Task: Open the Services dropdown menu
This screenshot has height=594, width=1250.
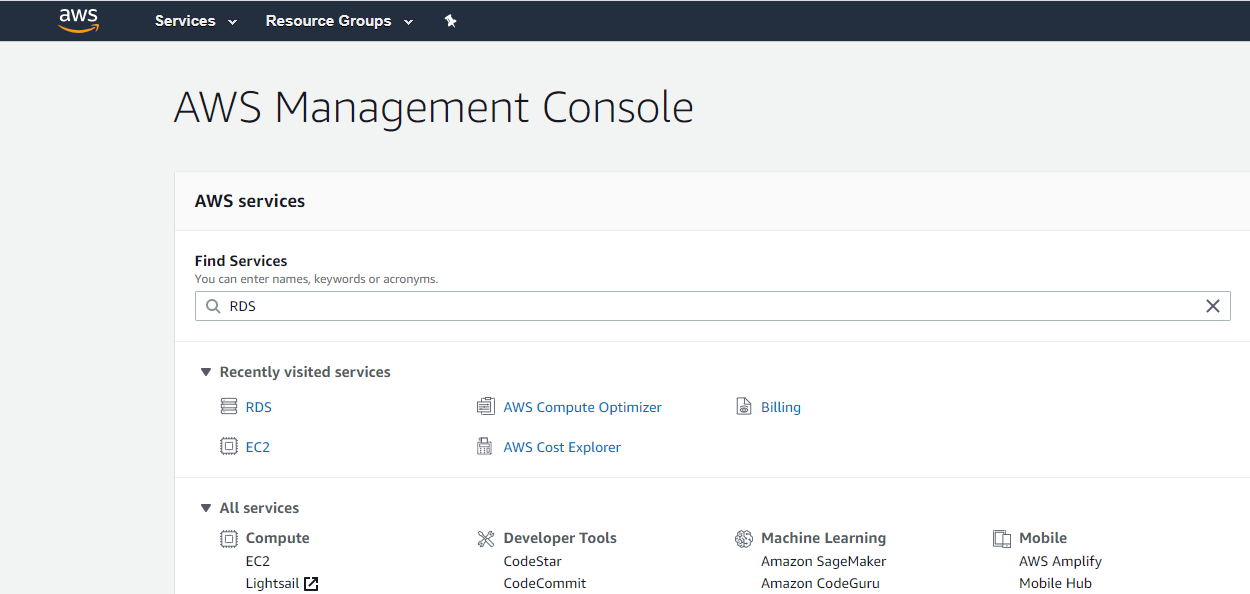Action: [195, 21]
